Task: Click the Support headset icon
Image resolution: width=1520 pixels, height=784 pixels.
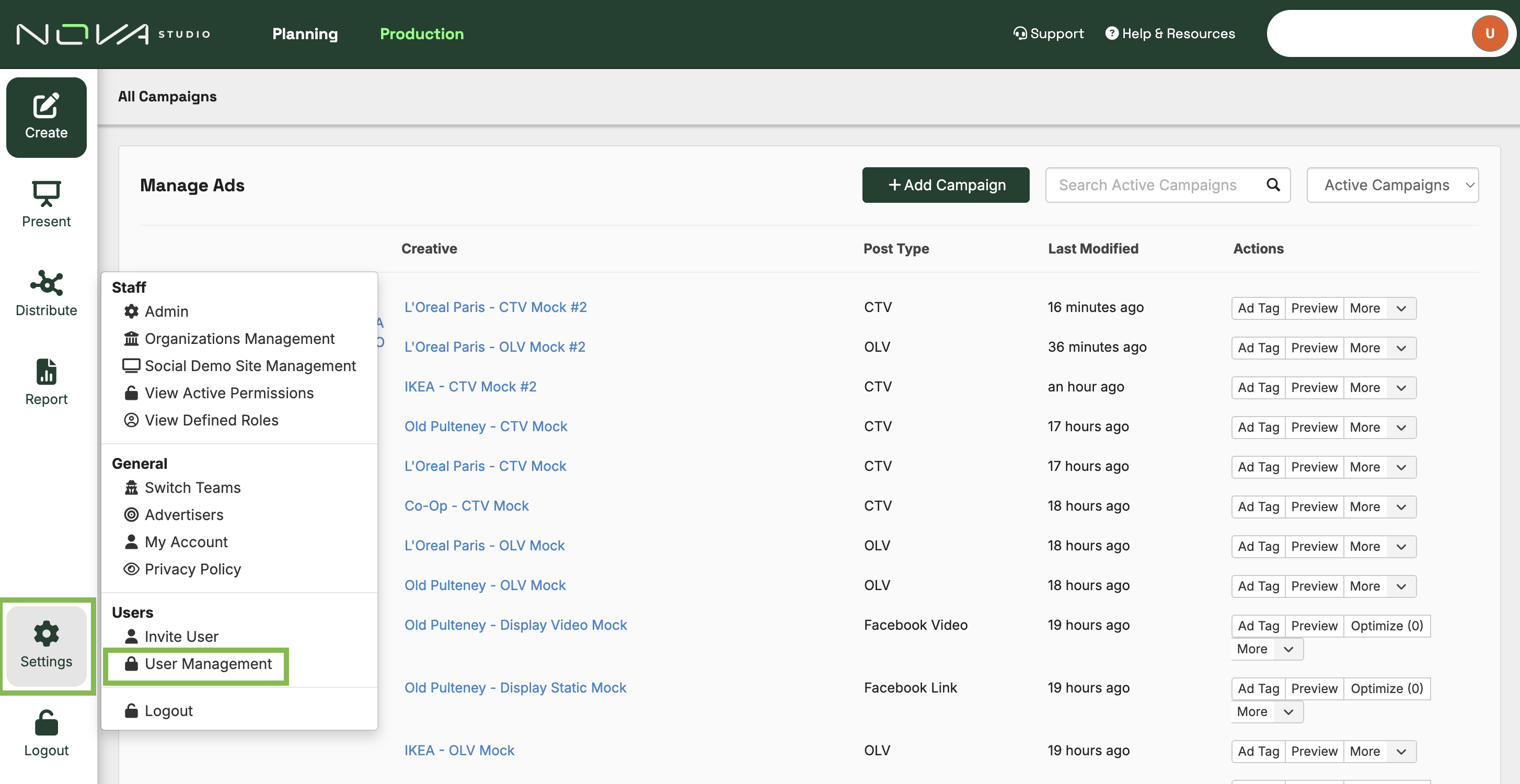Action: click(1020, 33)
